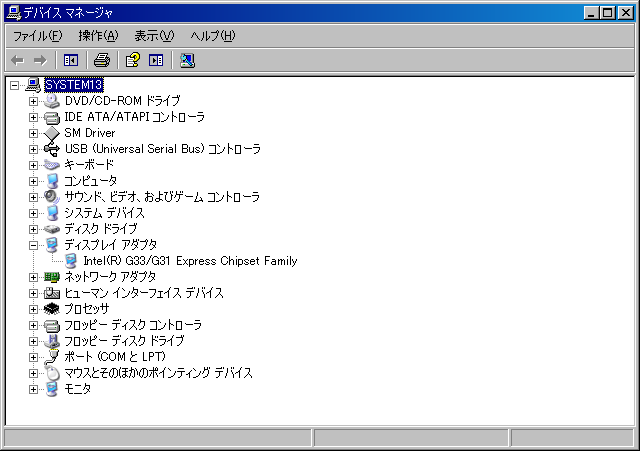This screenshot has width=640, height=451.
Task: Click the ヒューマン インターフェイス デバイス icon
Action: (x=52, y=293)
